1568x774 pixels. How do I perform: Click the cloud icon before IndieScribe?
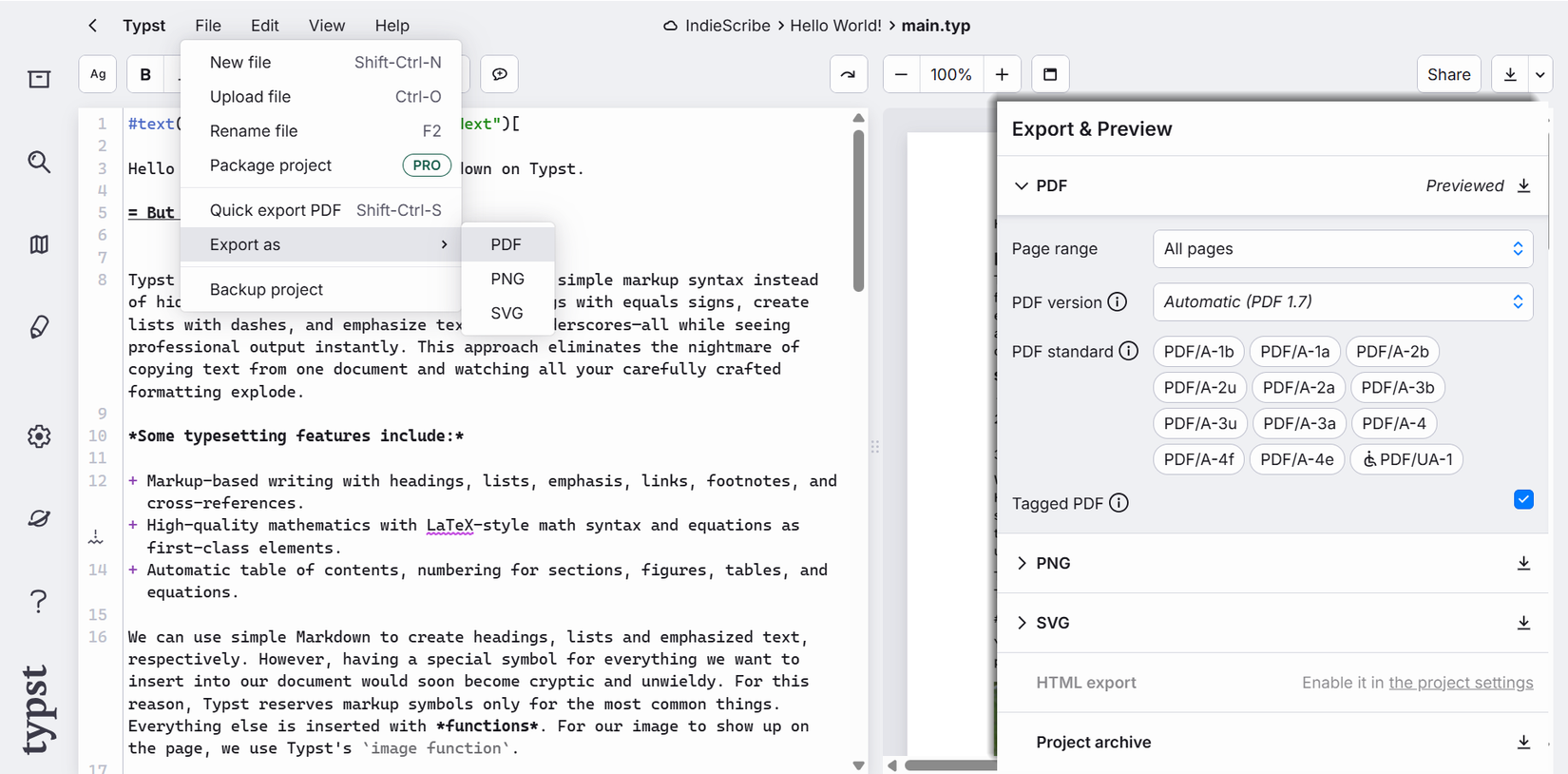[670, 26]
